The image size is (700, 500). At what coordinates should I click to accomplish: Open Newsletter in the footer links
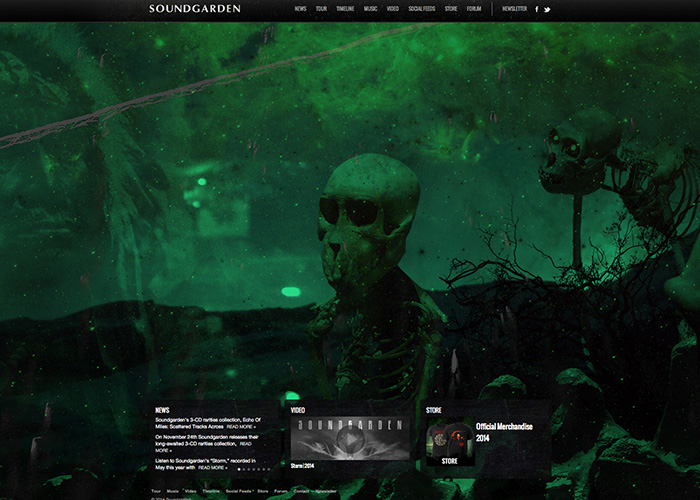click(326, 491)
